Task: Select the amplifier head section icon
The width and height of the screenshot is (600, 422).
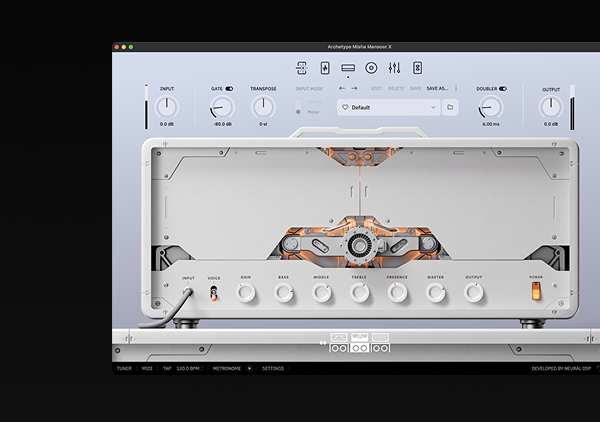Action: coord(348,68)
